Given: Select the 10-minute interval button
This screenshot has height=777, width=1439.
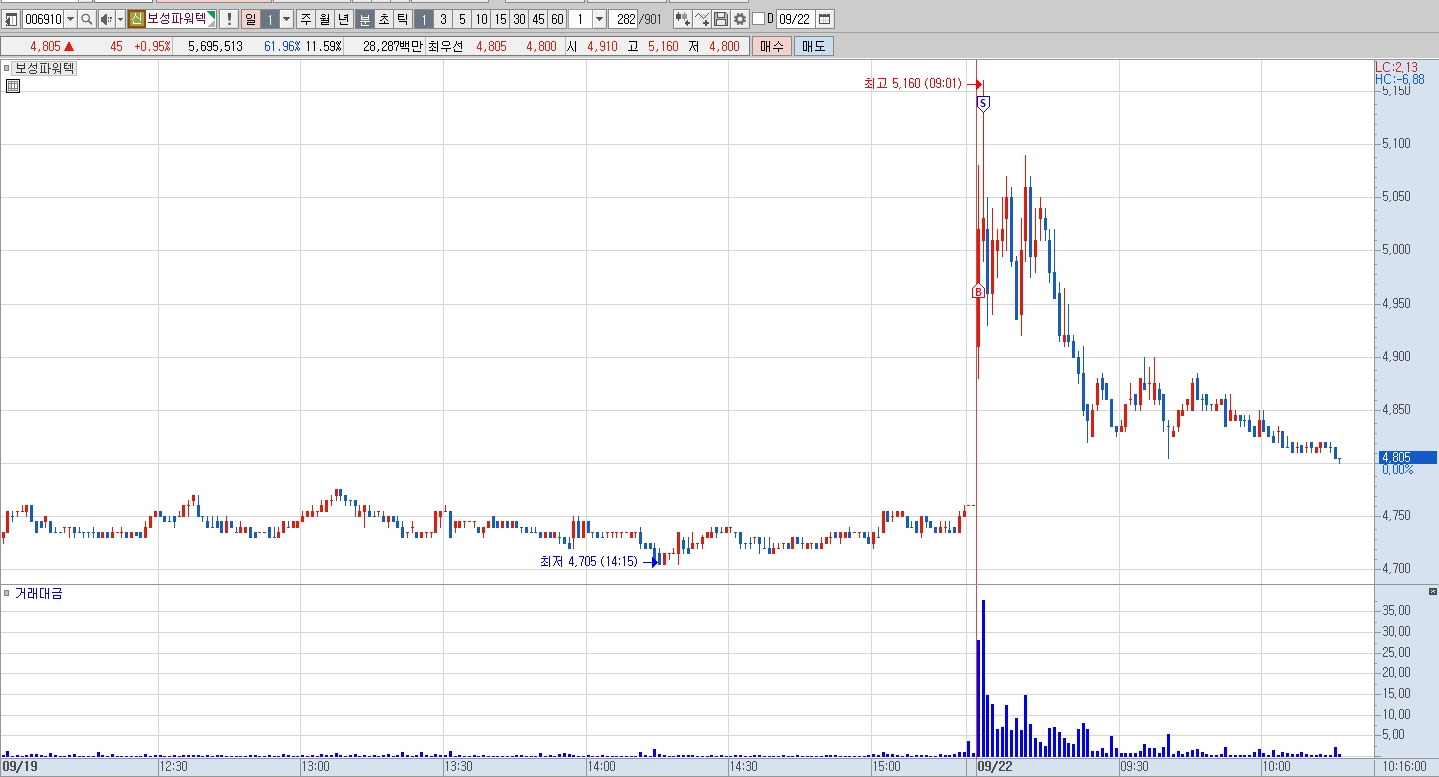Looking at the screenshot, I should [481, 19].
